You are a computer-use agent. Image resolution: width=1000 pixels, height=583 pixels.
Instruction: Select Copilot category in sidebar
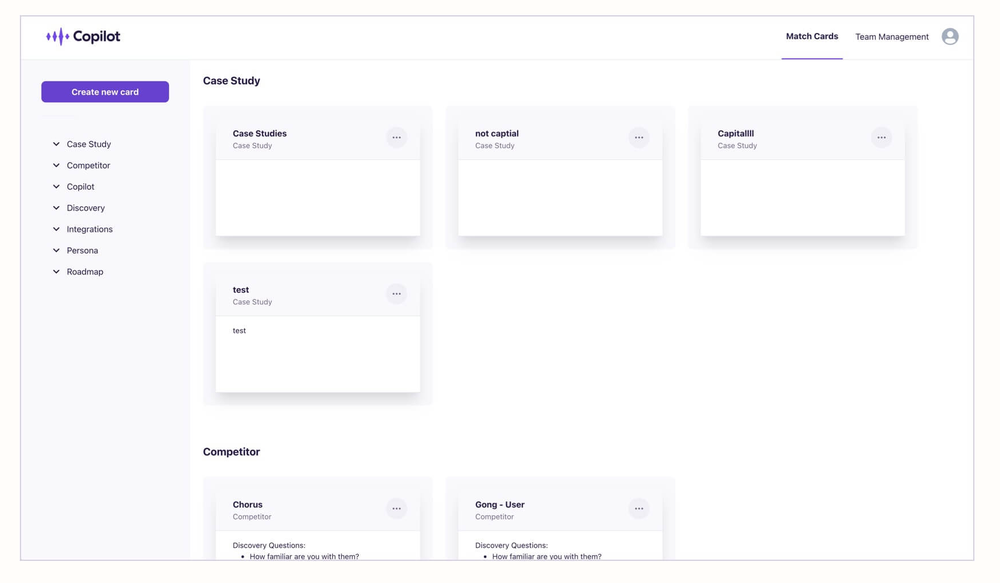click(x=80, y=187)
